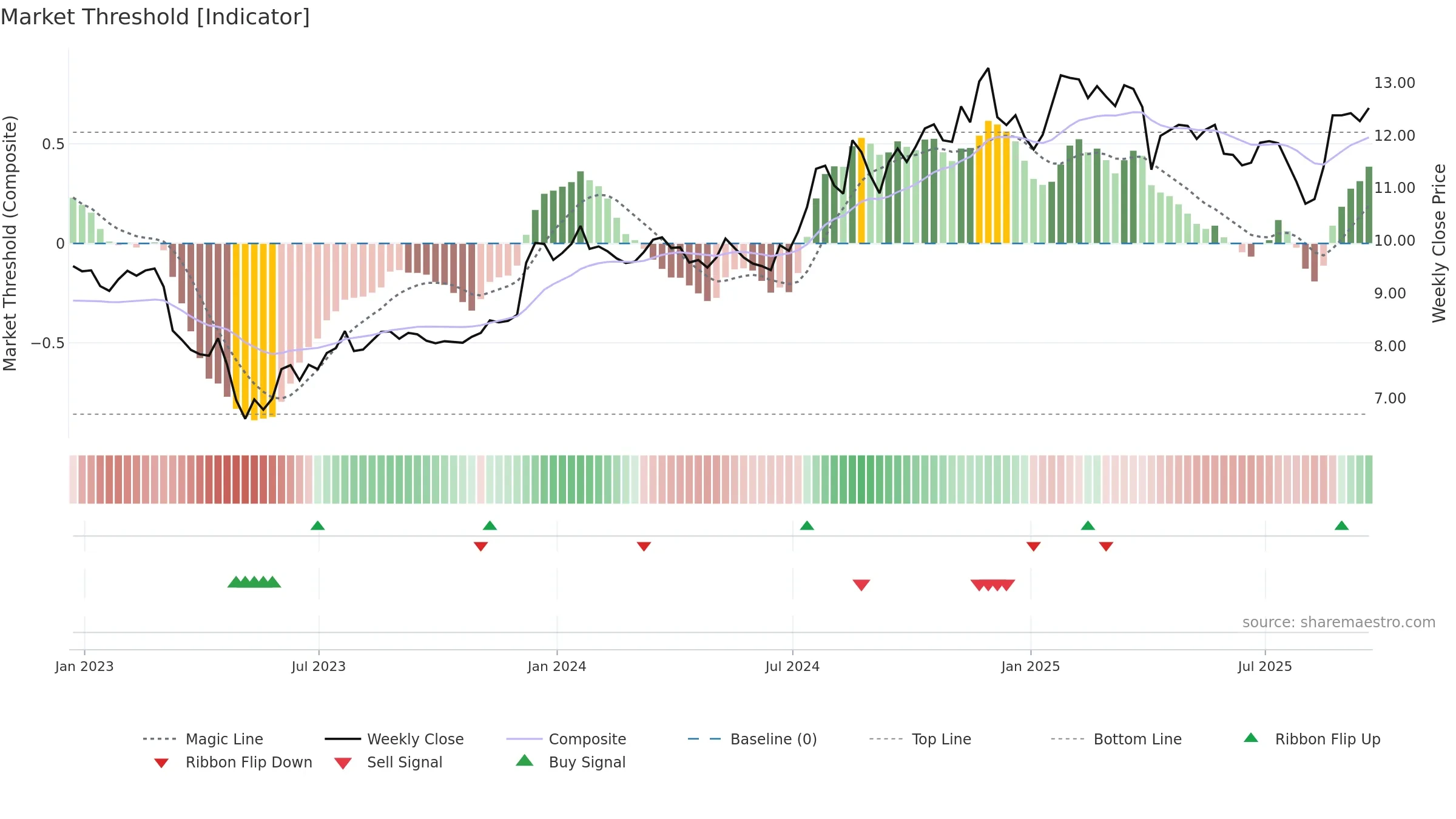
Task: Click the ribbon flip up marker in Nov 2023
Action: 490,525
